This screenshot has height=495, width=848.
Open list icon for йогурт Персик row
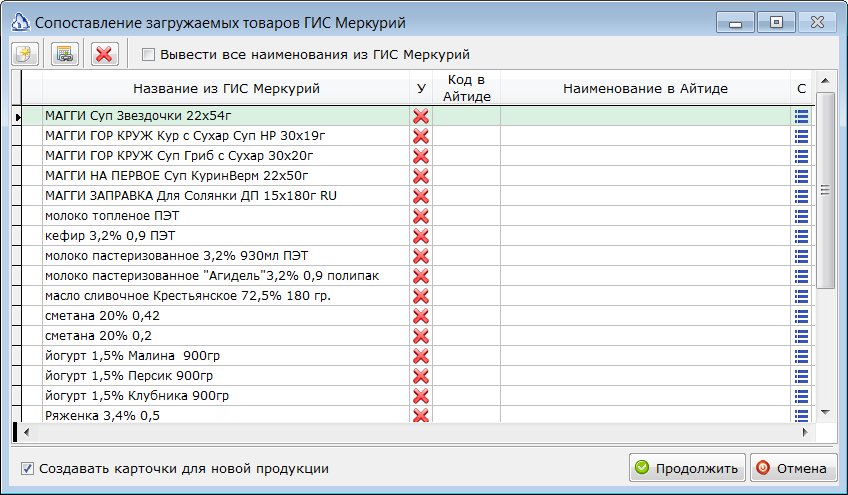click(x=801, y=376)
